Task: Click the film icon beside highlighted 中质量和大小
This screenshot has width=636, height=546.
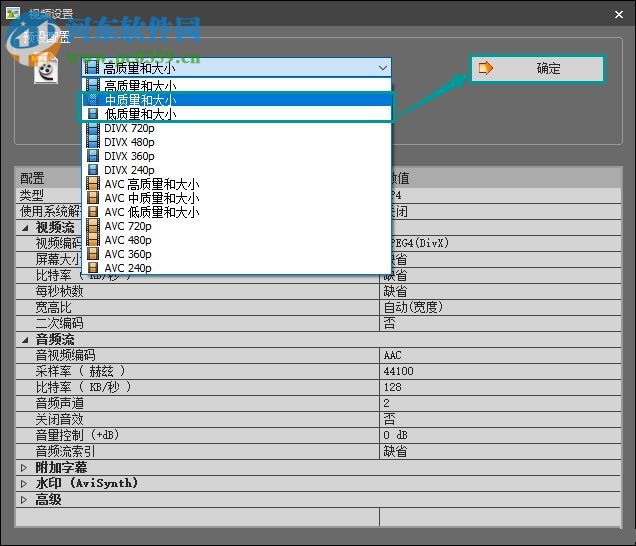Action: point(93,100)
